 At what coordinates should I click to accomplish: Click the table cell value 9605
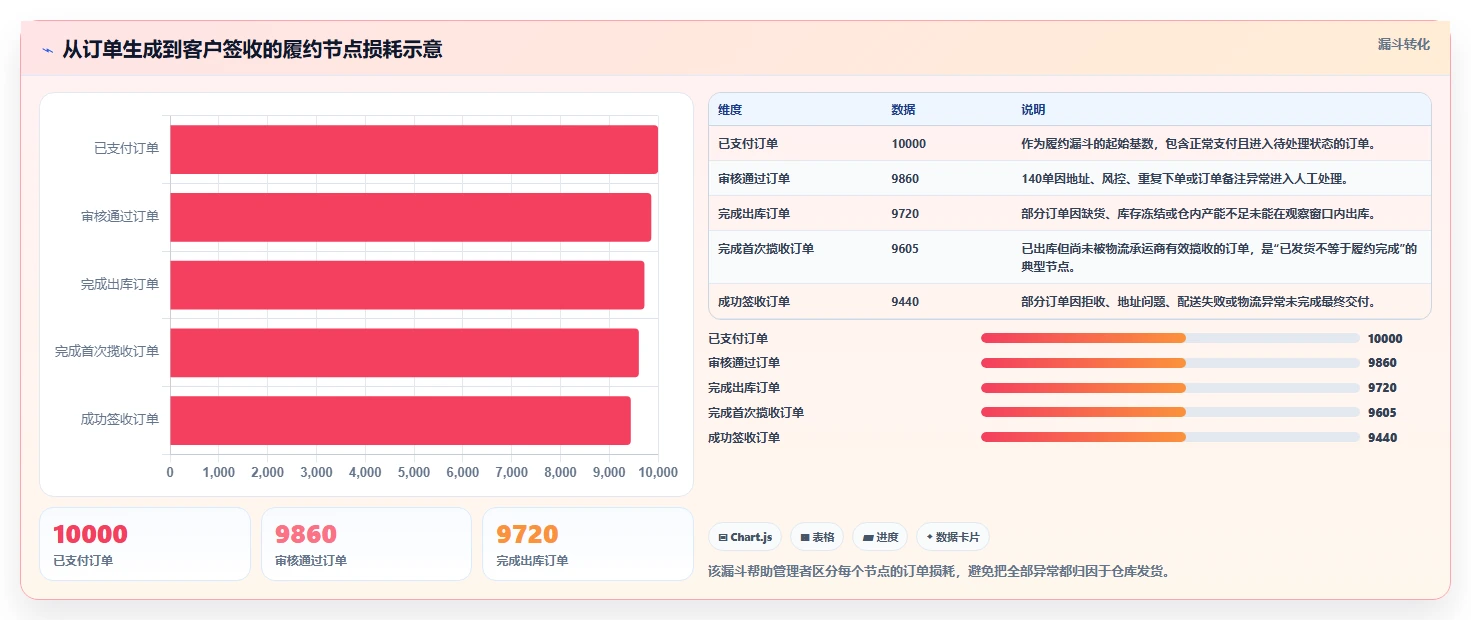click(x=905, y=249)
